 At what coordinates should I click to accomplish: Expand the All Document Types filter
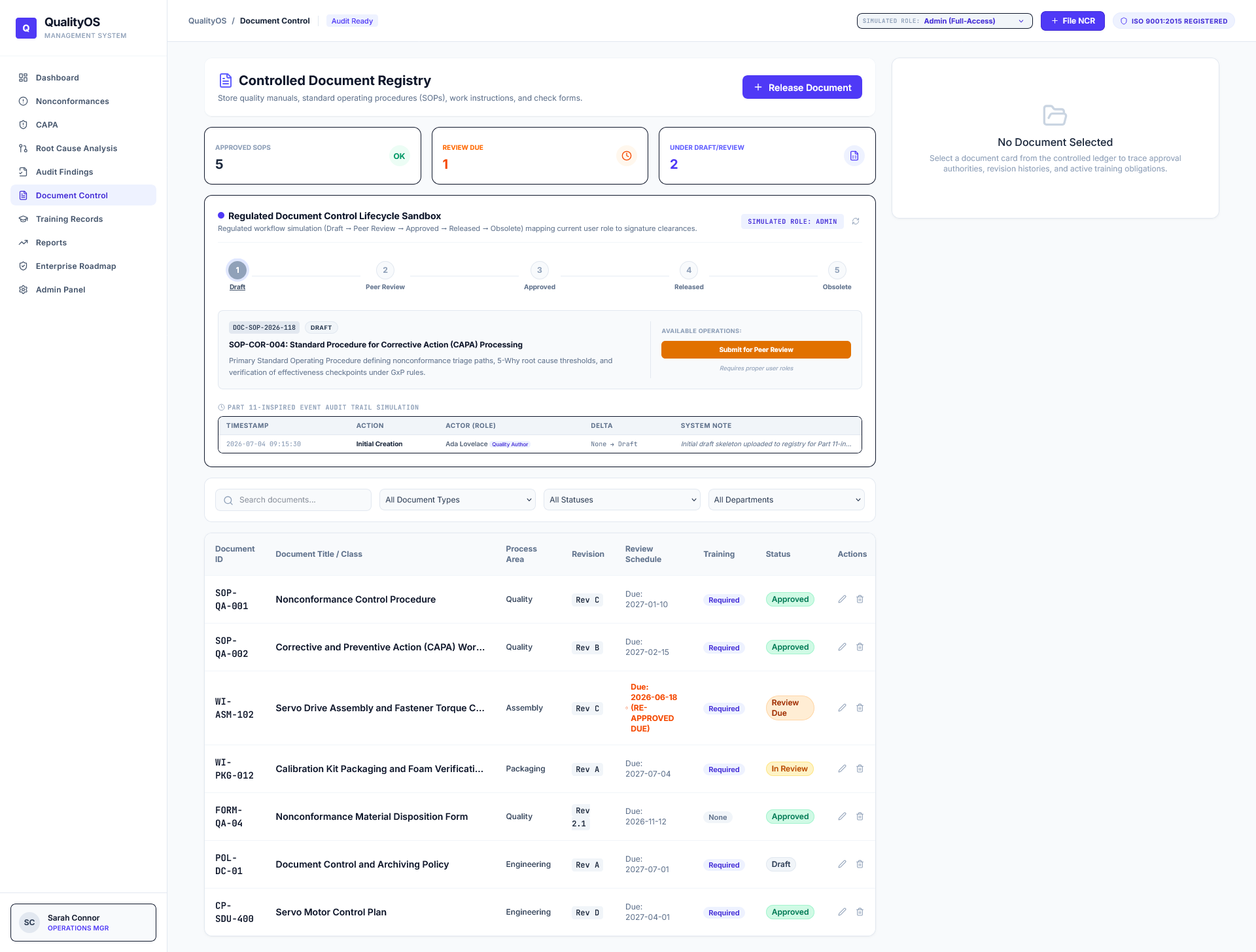tap(457, 500)
